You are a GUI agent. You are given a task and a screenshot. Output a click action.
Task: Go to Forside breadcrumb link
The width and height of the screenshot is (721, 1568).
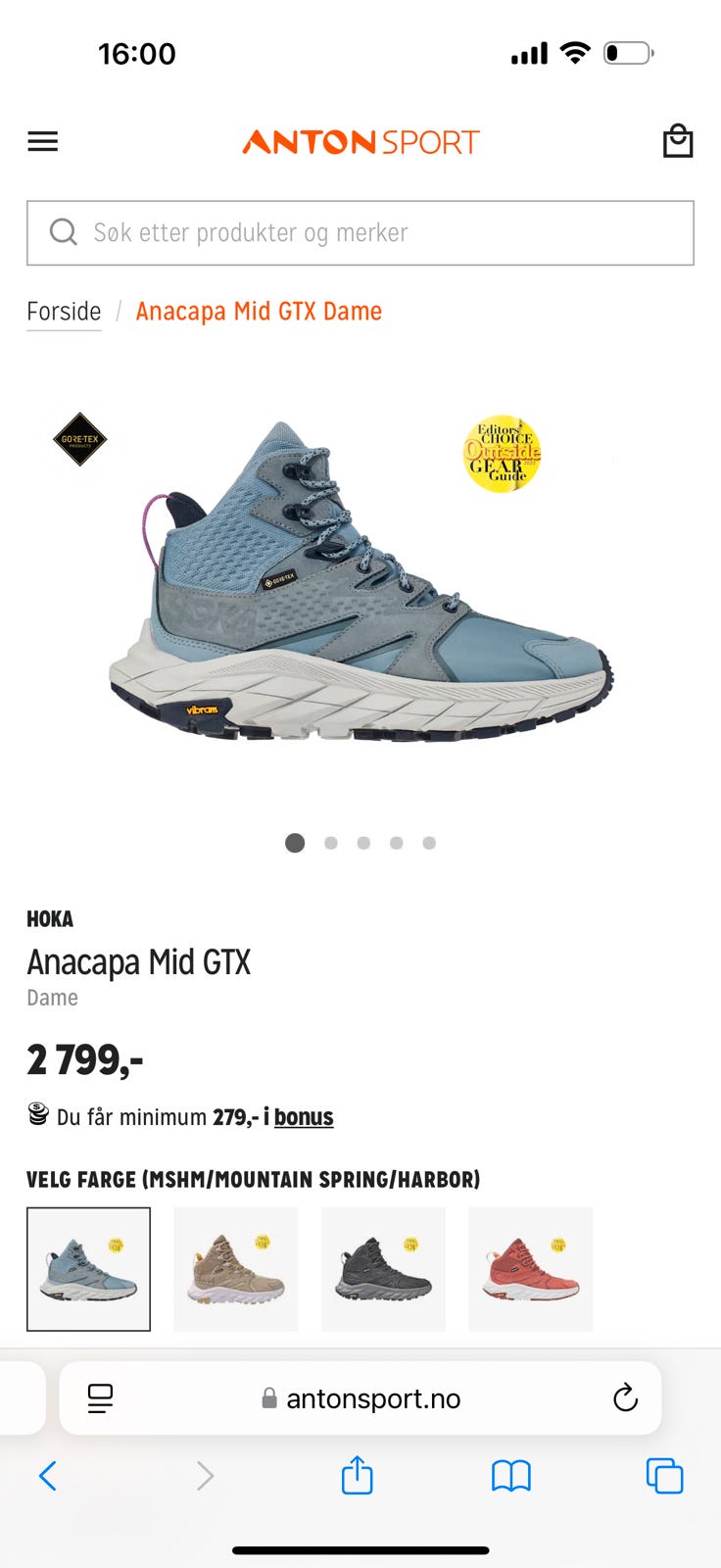(64, 312)
